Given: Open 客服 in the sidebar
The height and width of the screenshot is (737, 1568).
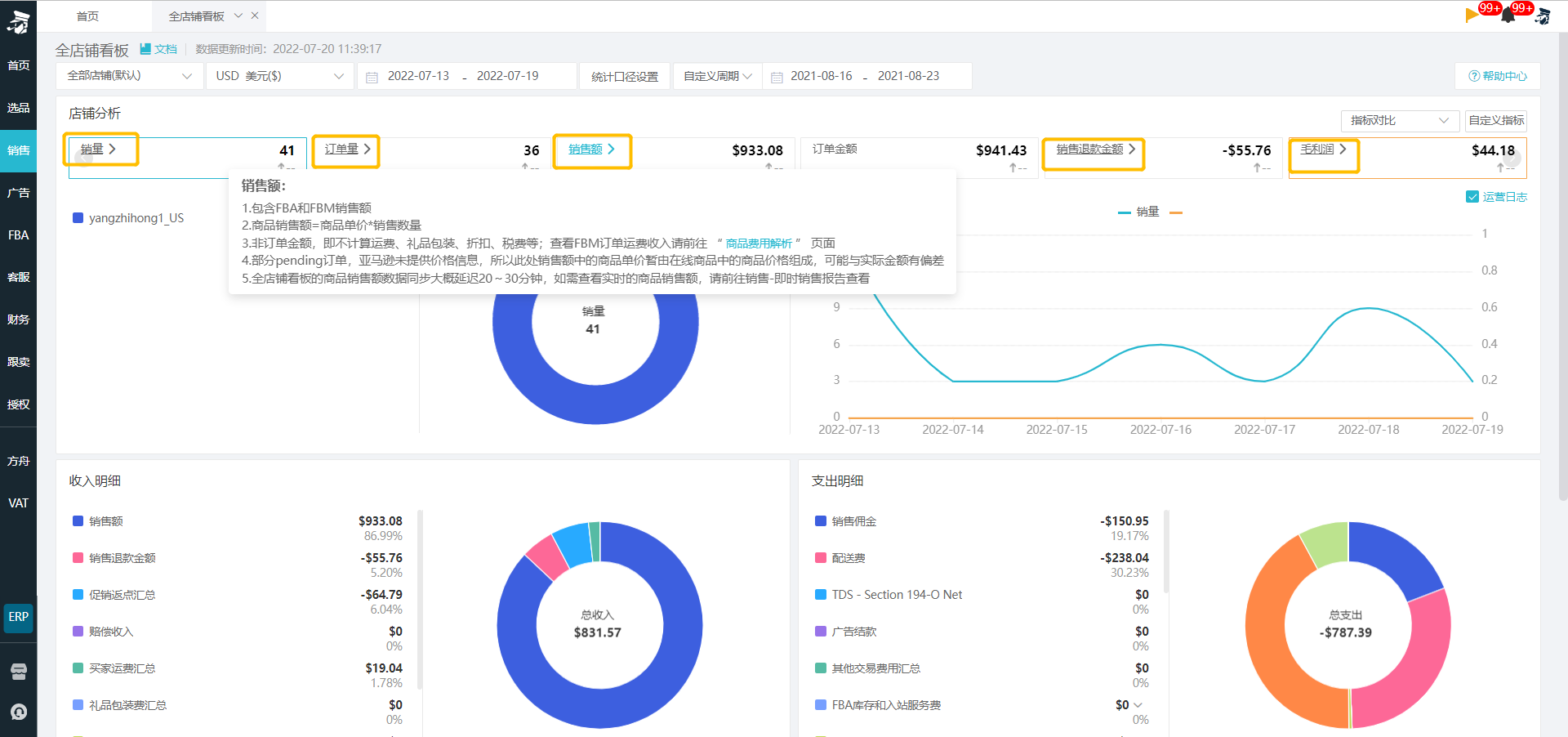Looking at the screenshot, I should pos(18,277).
